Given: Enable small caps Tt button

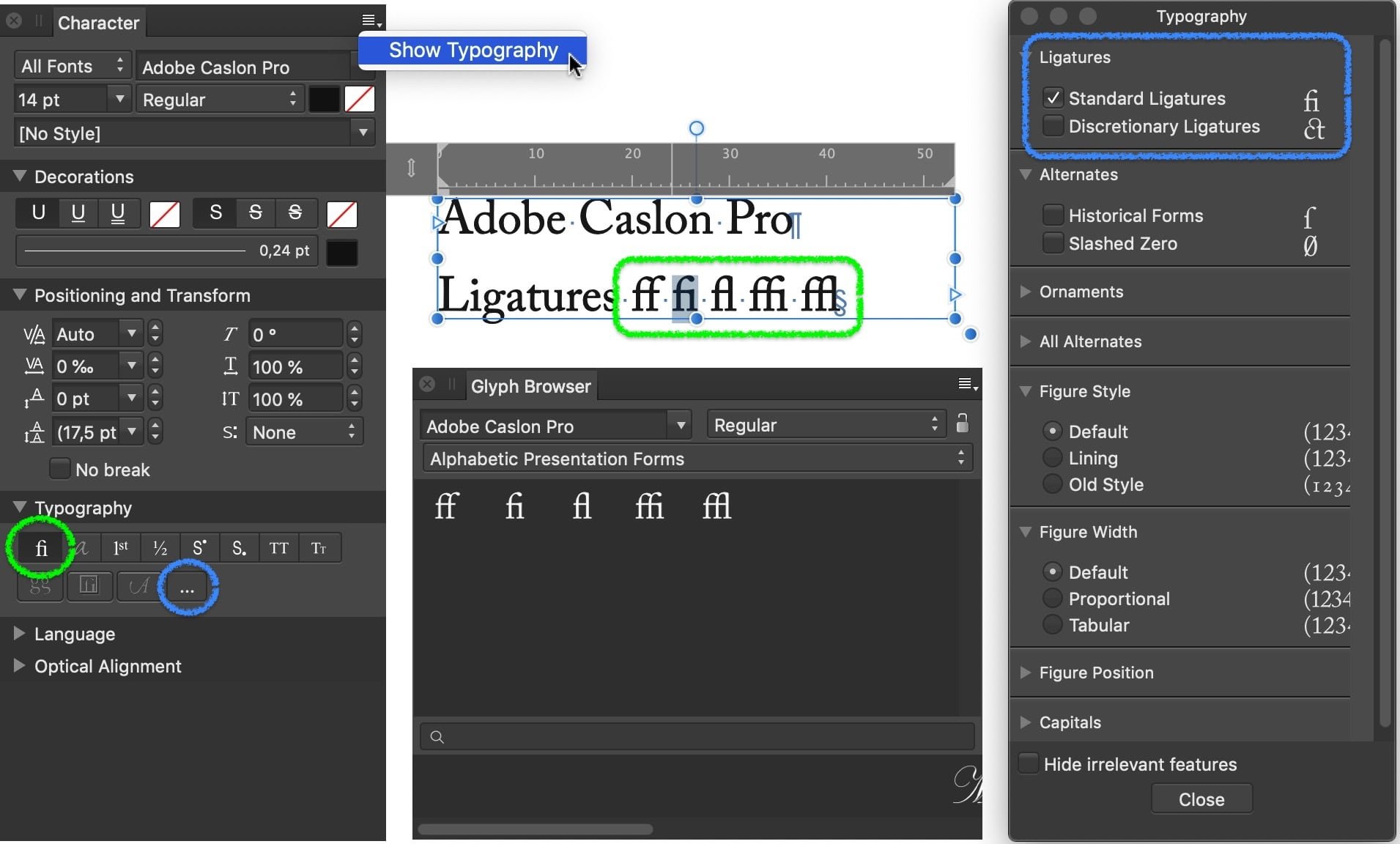Looking at the screenshot, I should point(319,547).
